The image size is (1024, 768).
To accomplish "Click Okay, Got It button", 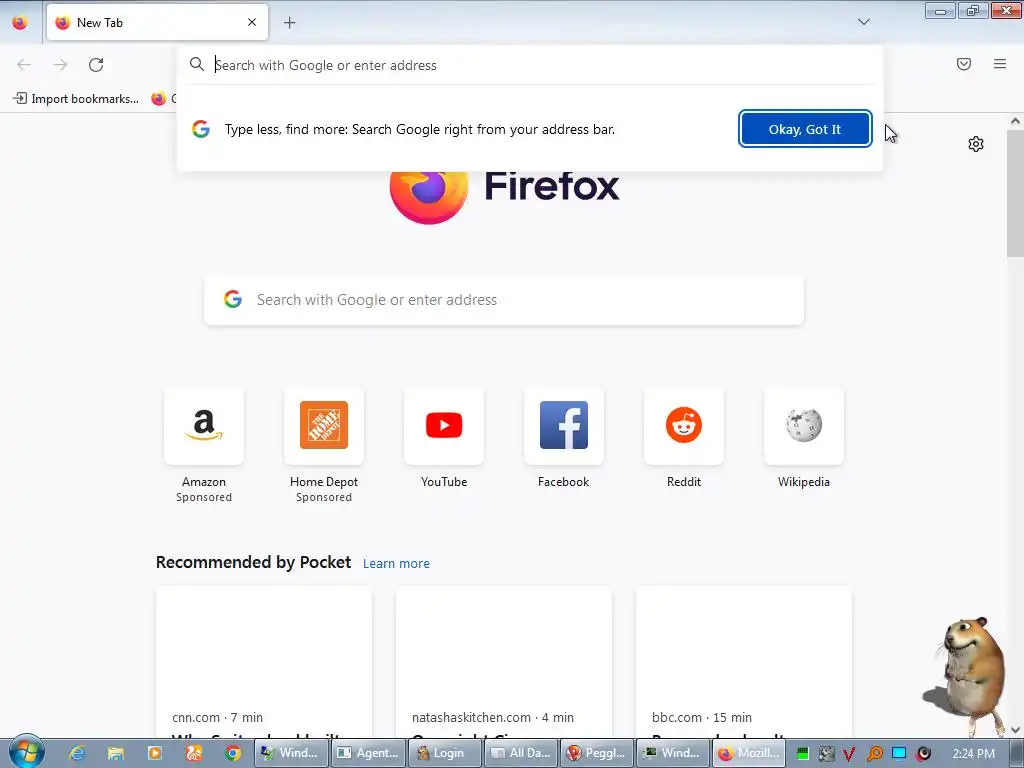I will tap(805, 129).
